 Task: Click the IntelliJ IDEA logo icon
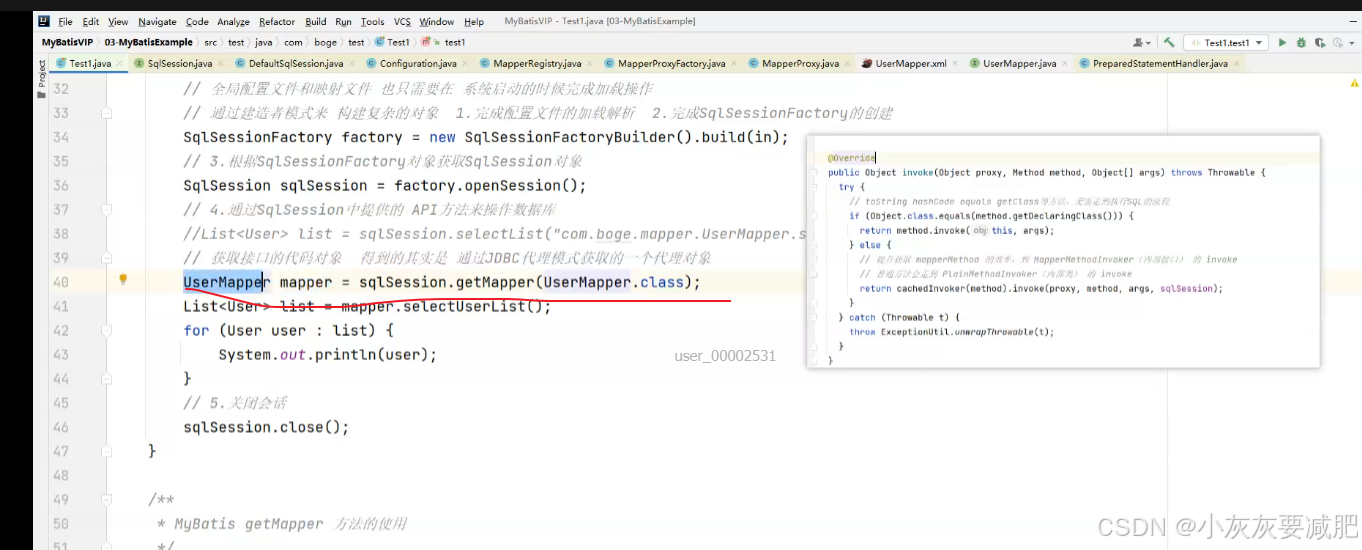pyautogui.click(x=43, y=21)
